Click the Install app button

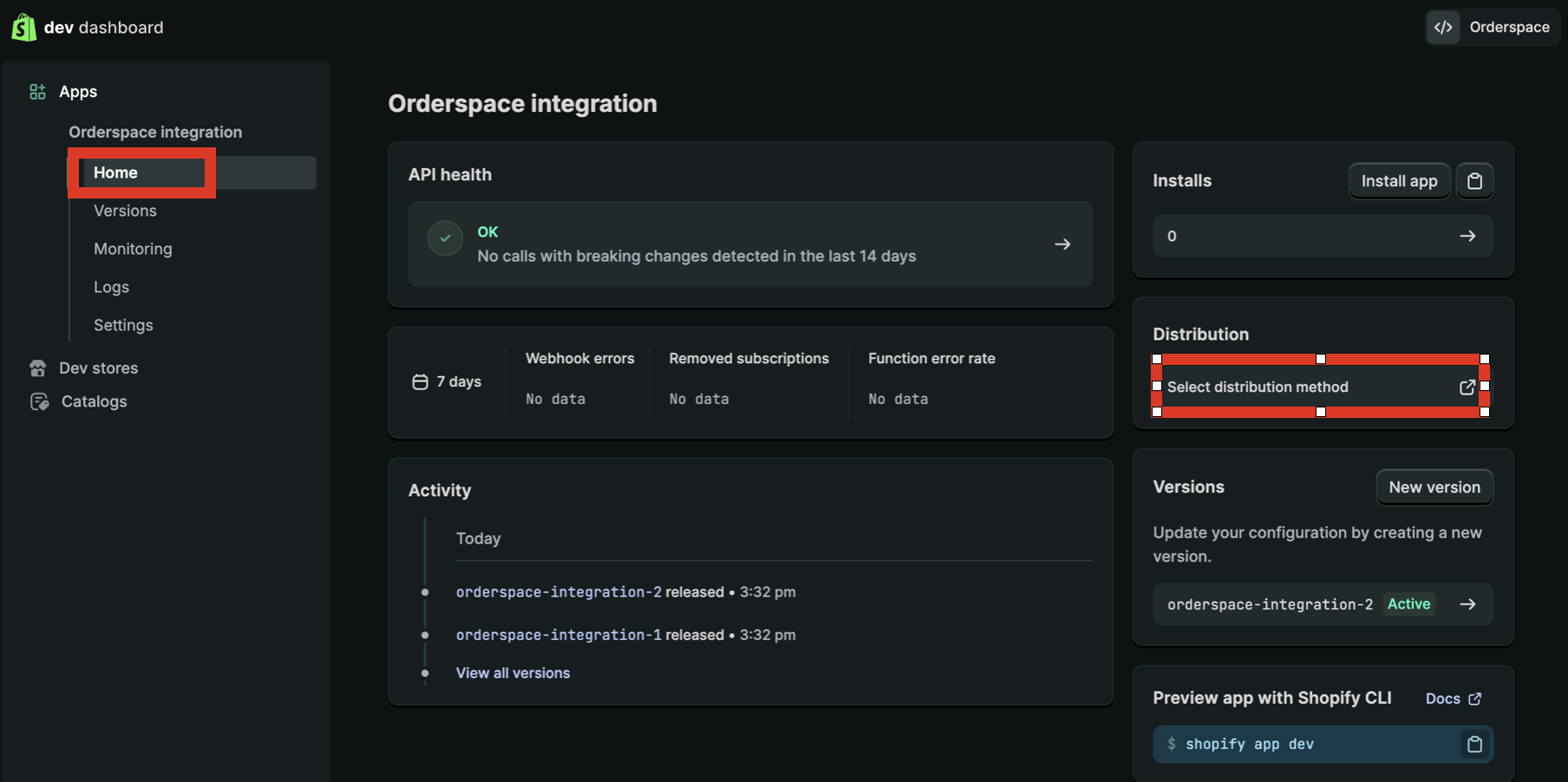1398,181
